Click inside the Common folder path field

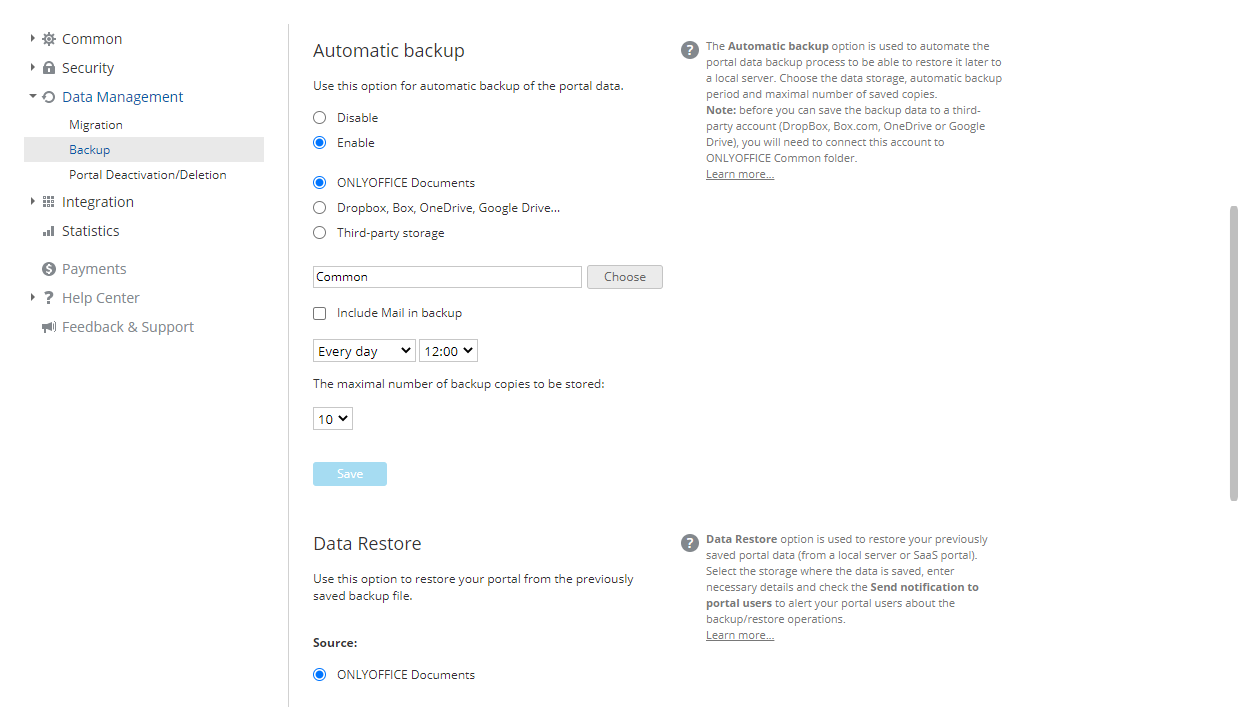[446, 276]
